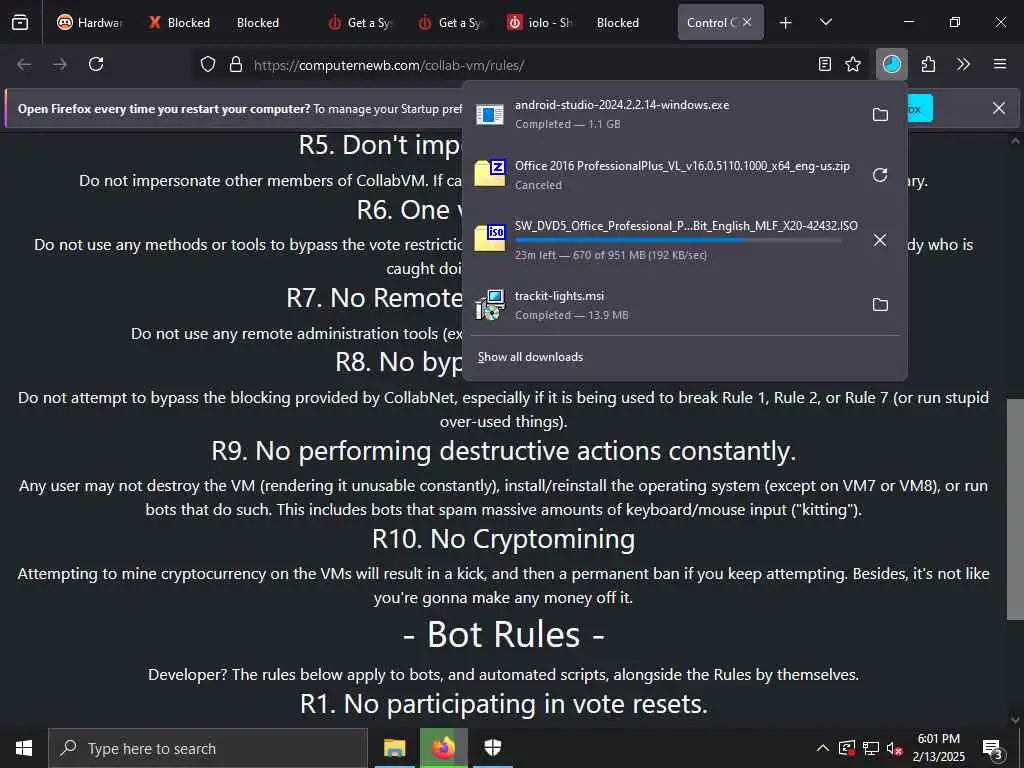Open a new tab with plus button
Image resolution: width=1024 pixels, height=768 pixels.
[786, 23]
